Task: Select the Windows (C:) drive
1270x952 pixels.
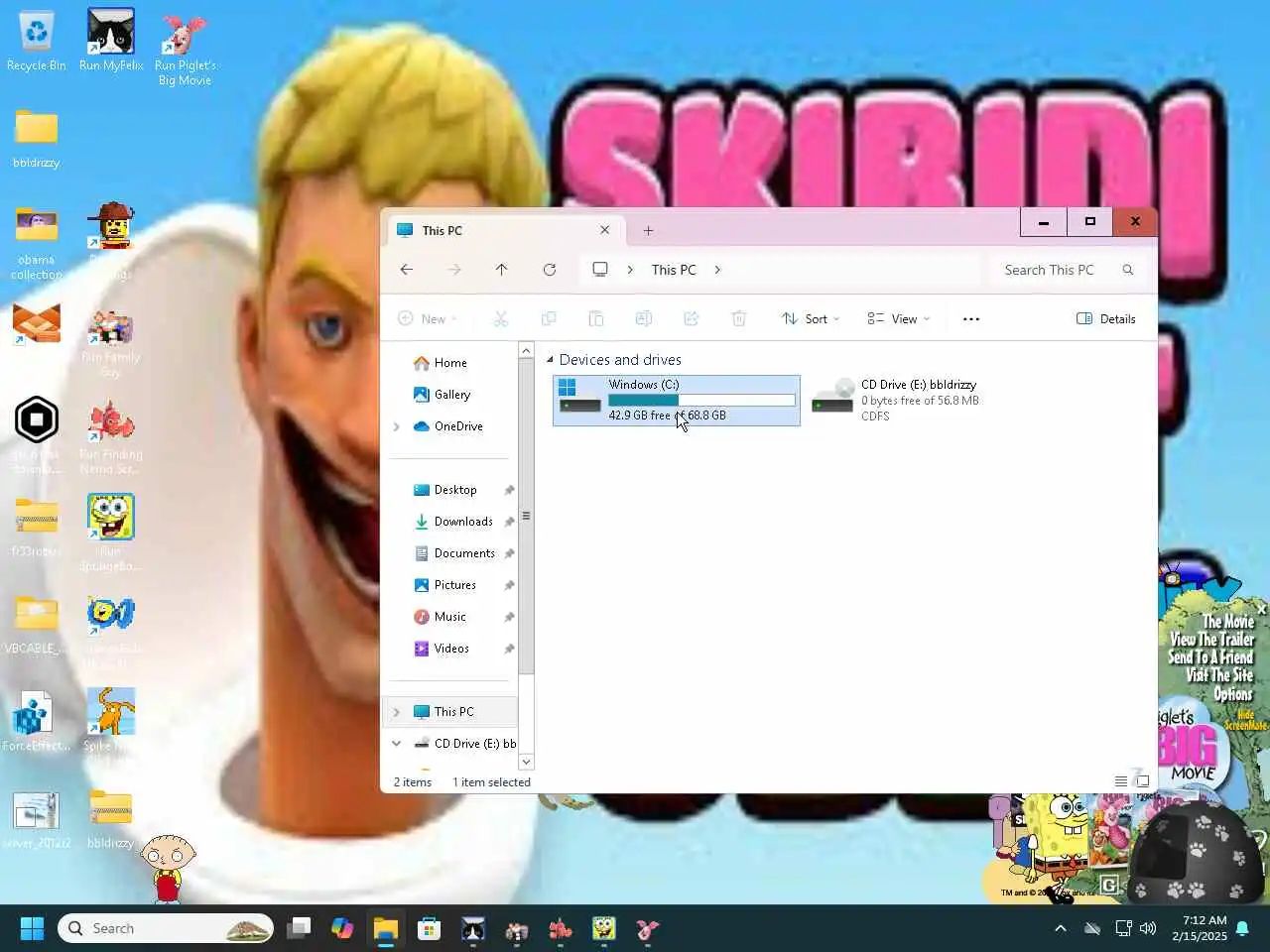Action: coord(677,401)
